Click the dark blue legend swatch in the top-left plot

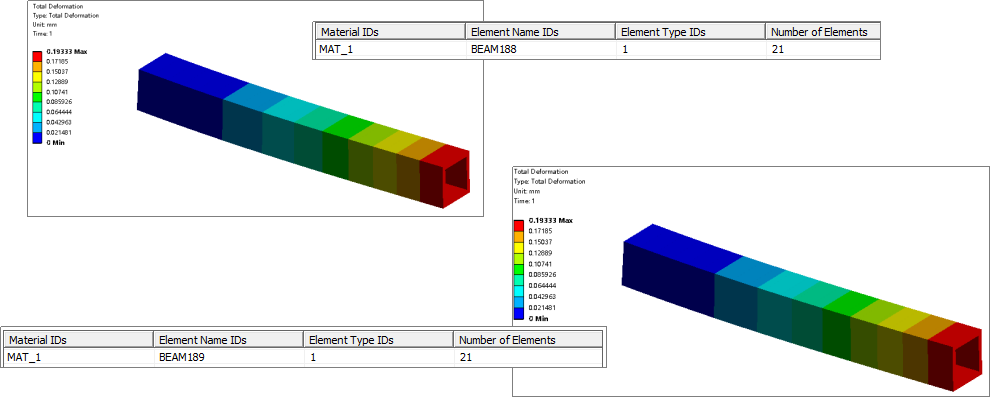(37, 138)
